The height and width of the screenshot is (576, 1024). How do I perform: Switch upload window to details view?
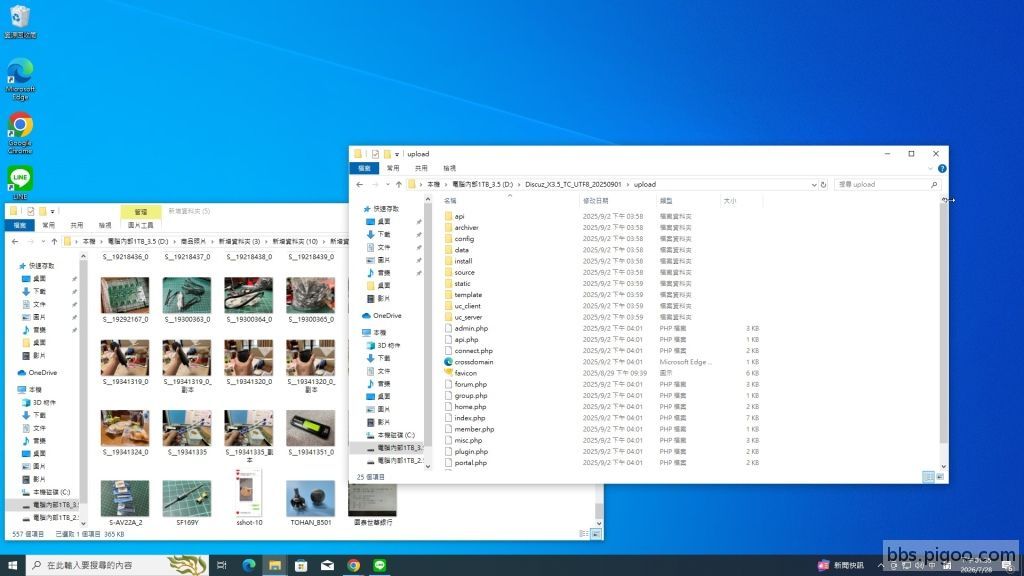coord(929,477)
